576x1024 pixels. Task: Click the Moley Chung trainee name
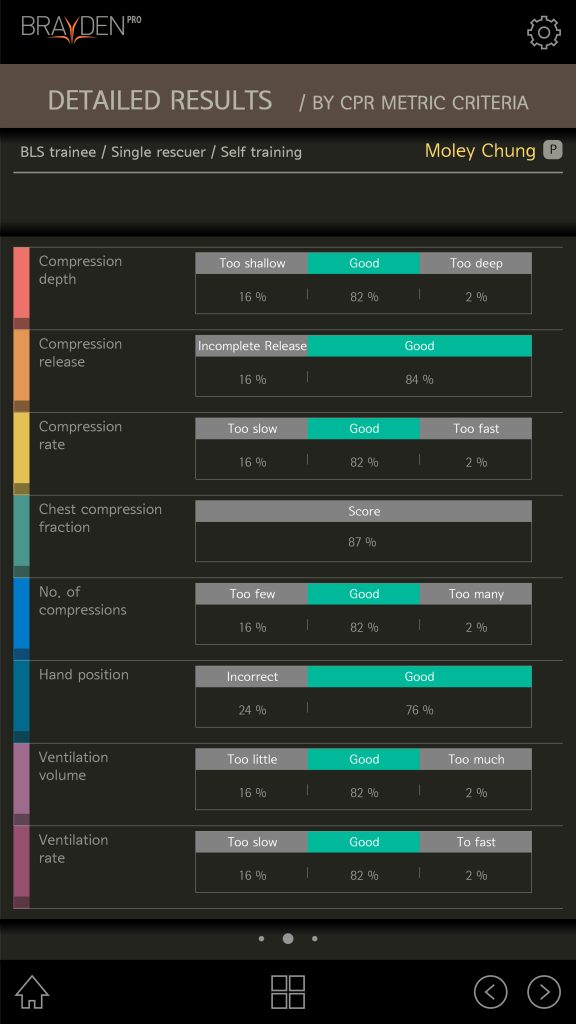[480, 151]
